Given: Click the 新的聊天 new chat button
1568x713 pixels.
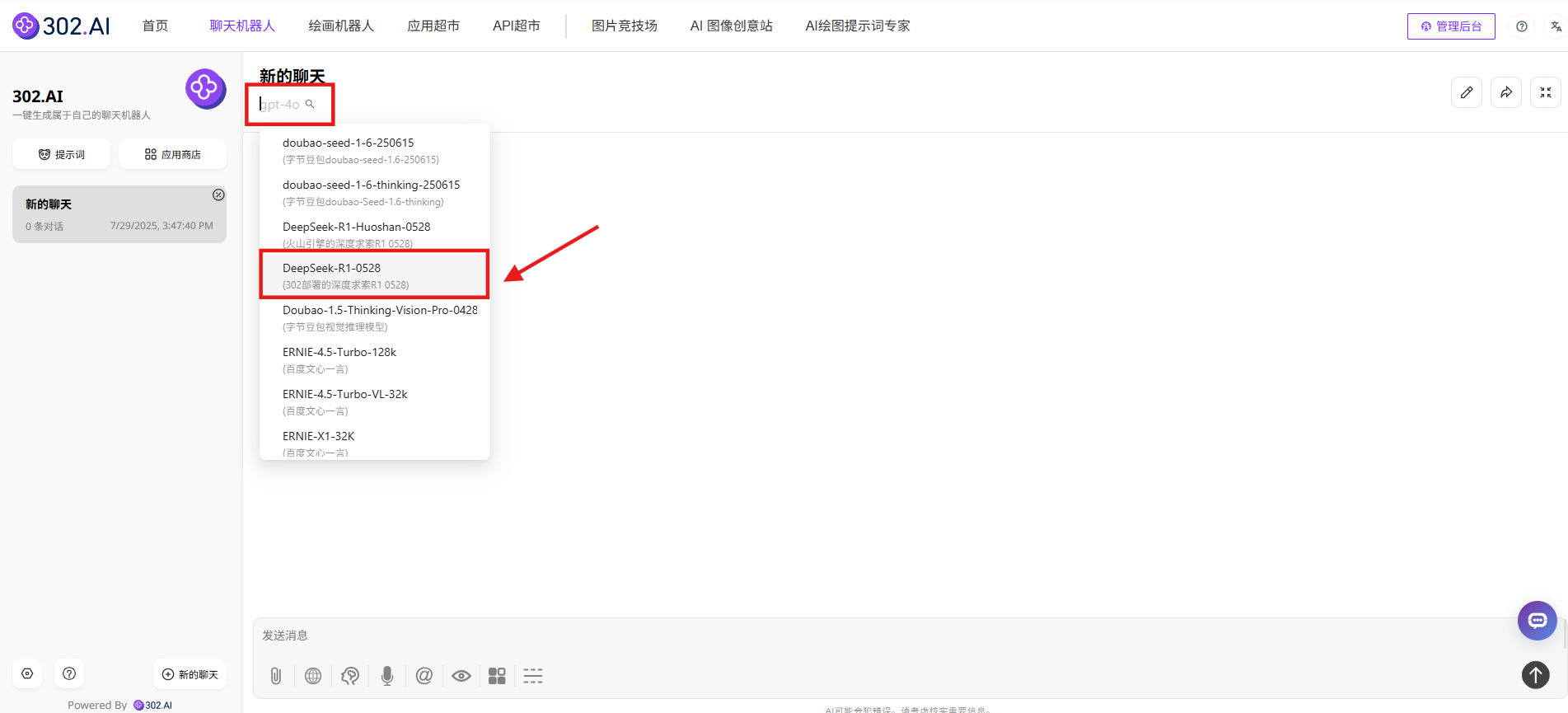Looking at the screenshot, I should point(190,674).
